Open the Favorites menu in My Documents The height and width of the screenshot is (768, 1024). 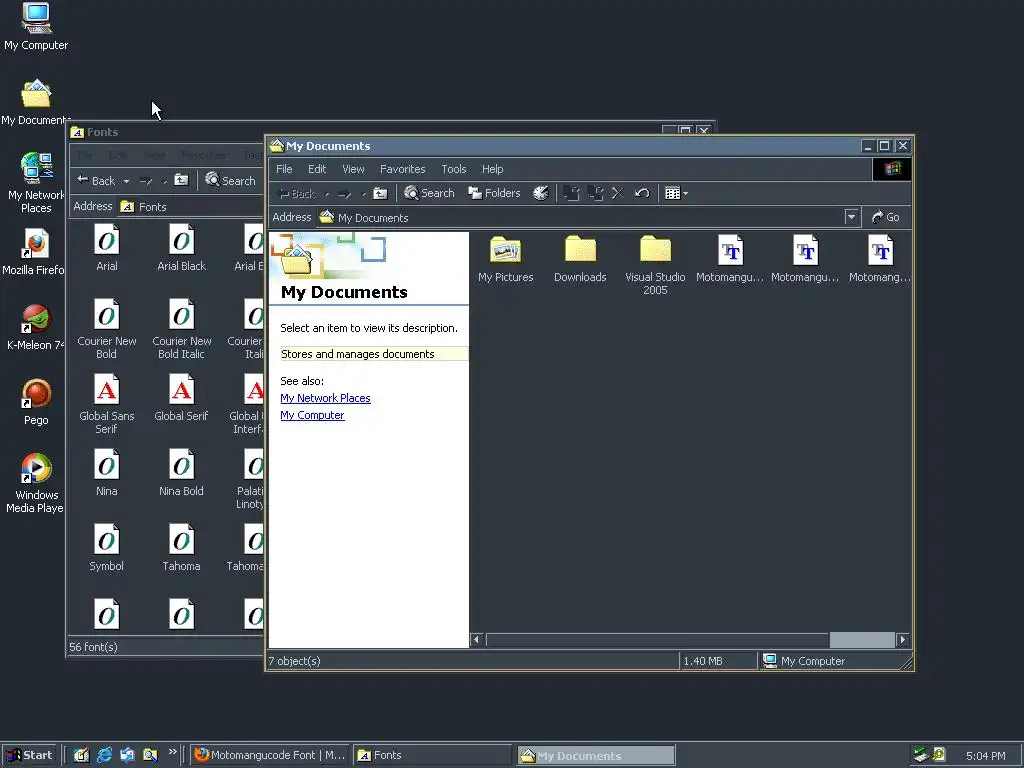(x=402, y=169)
